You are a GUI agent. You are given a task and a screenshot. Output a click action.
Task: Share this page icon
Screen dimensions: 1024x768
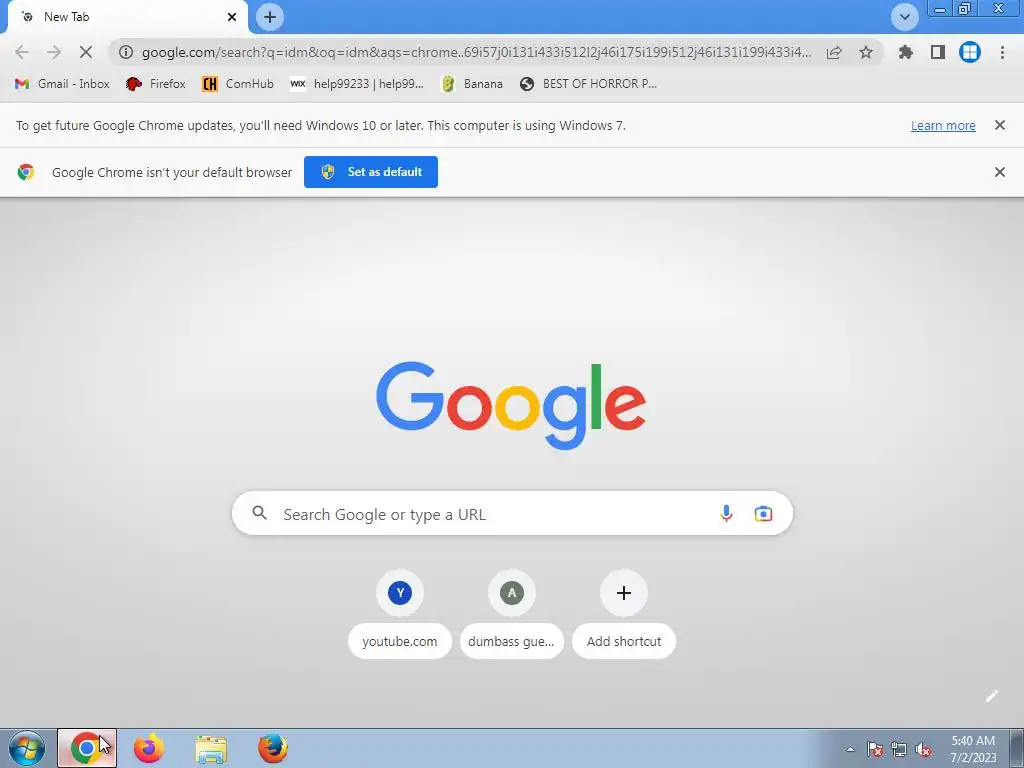tap(834, 52)
